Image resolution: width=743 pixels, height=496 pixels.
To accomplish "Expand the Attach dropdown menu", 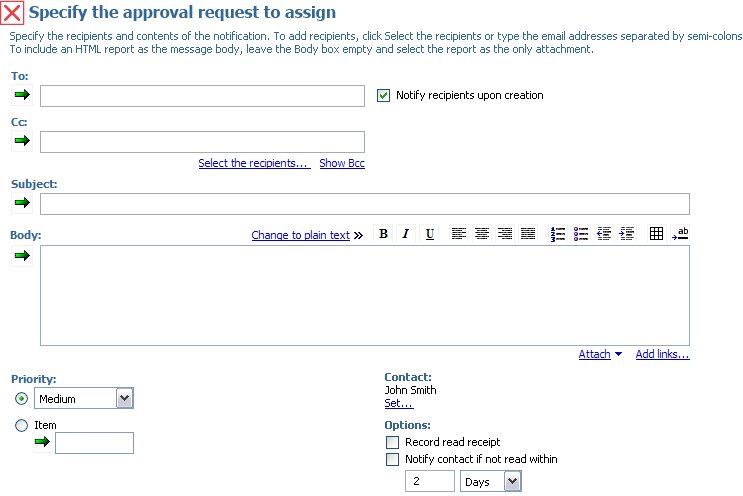I will [600, 354].
